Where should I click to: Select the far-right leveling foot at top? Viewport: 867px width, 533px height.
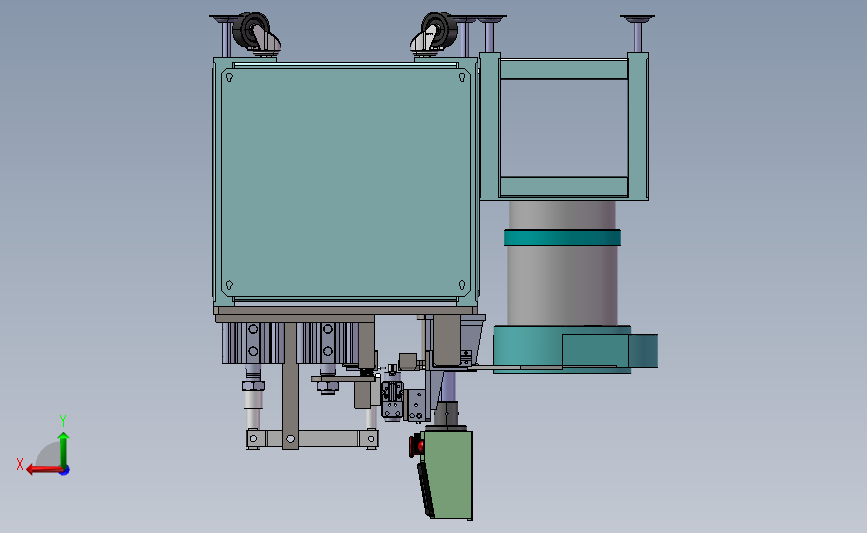pos(638,32)
